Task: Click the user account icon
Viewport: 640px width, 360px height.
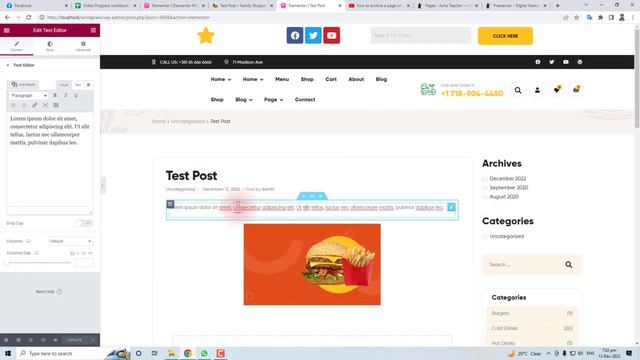Action: (537, 90)
